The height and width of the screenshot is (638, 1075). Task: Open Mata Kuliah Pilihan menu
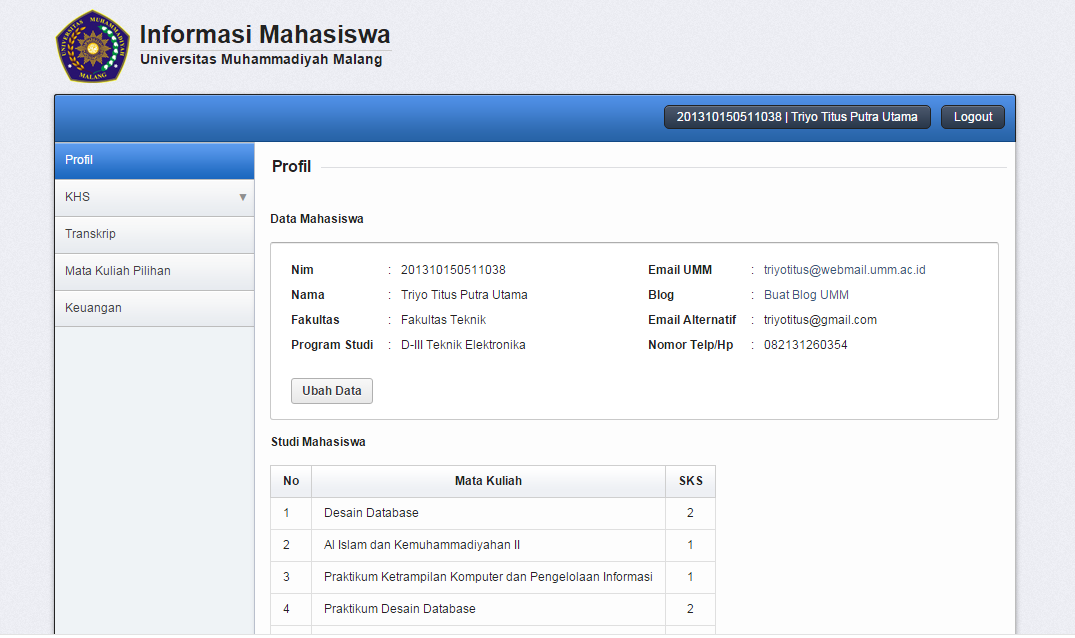point(154,271)
